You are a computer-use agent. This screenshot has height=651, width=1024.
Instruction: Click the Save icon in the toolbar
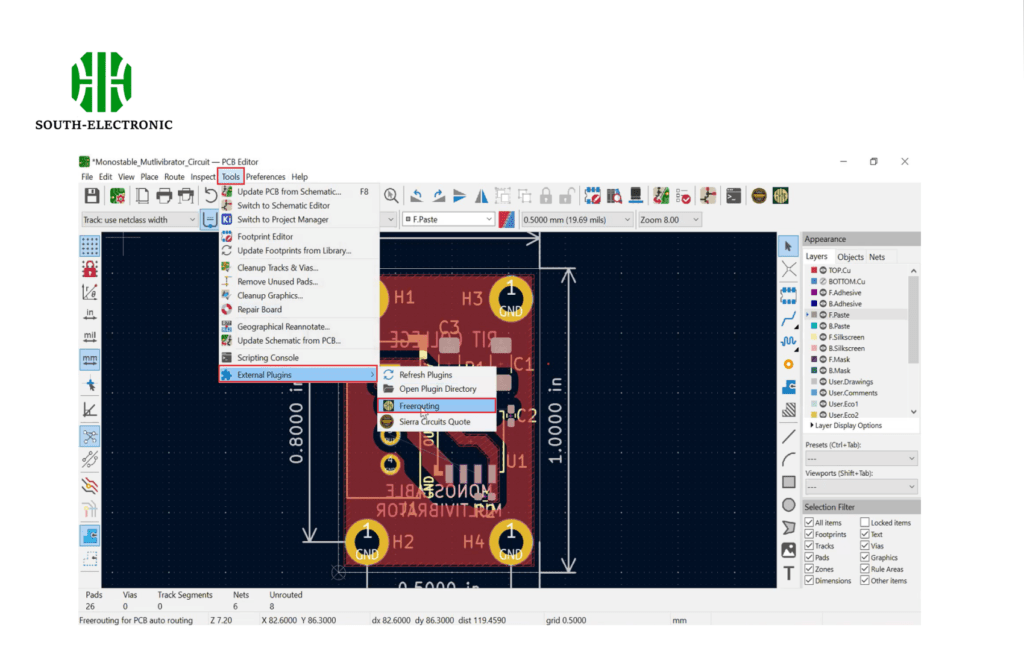coord(92,196)
